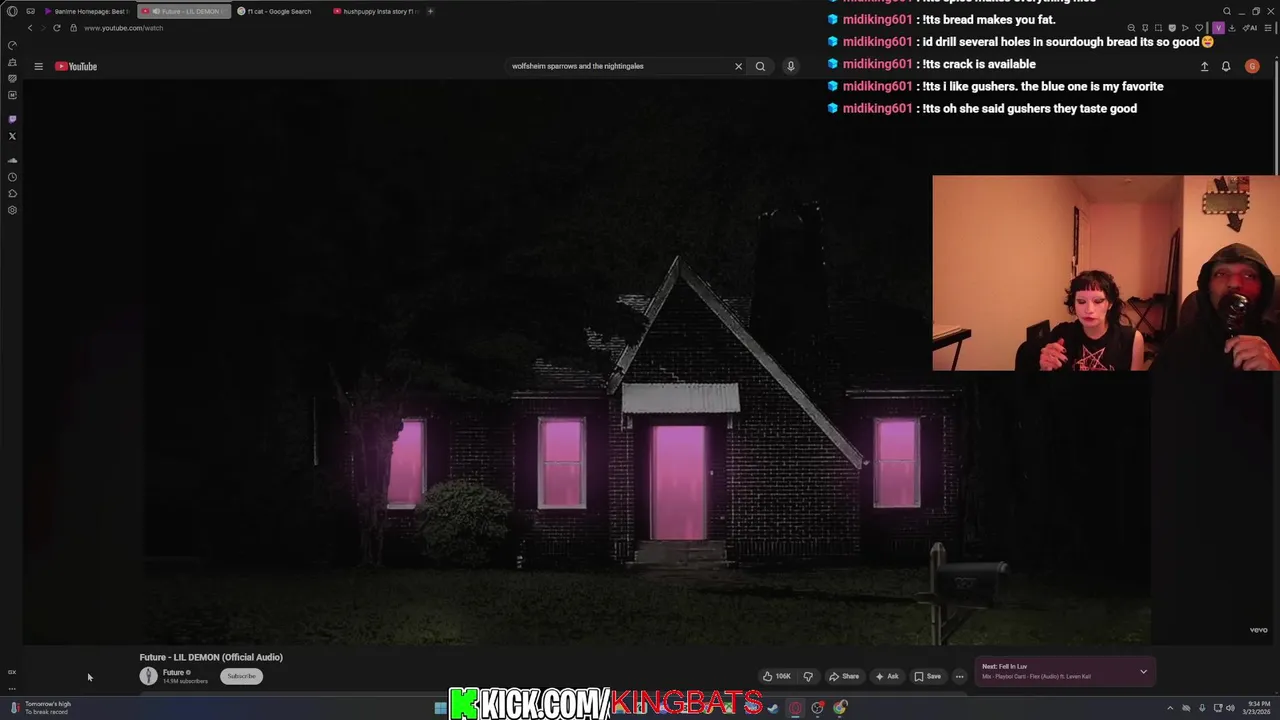Click the Vevo logo on video
The width and height of the screenshot is (1280, 720).
1258,630
